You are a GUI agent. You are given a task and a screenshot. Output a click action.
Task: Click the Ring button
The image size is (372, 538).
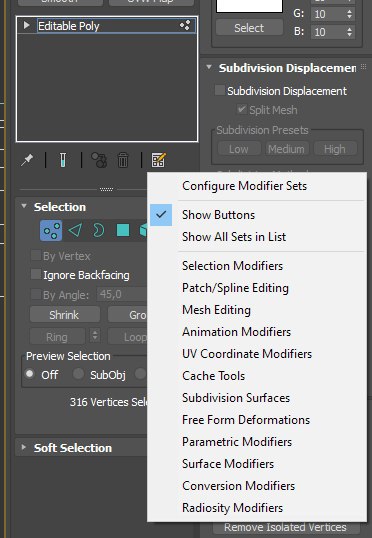click(57, 337)
